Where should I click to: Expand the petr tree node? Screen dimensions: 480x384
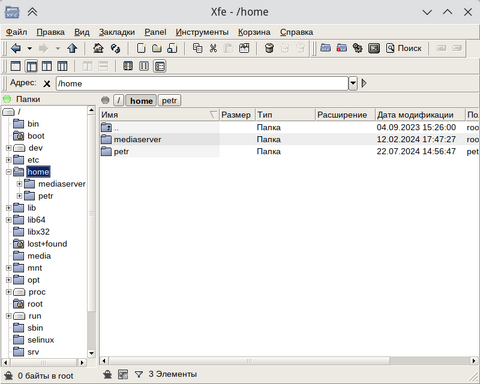(x=19, y=196)
